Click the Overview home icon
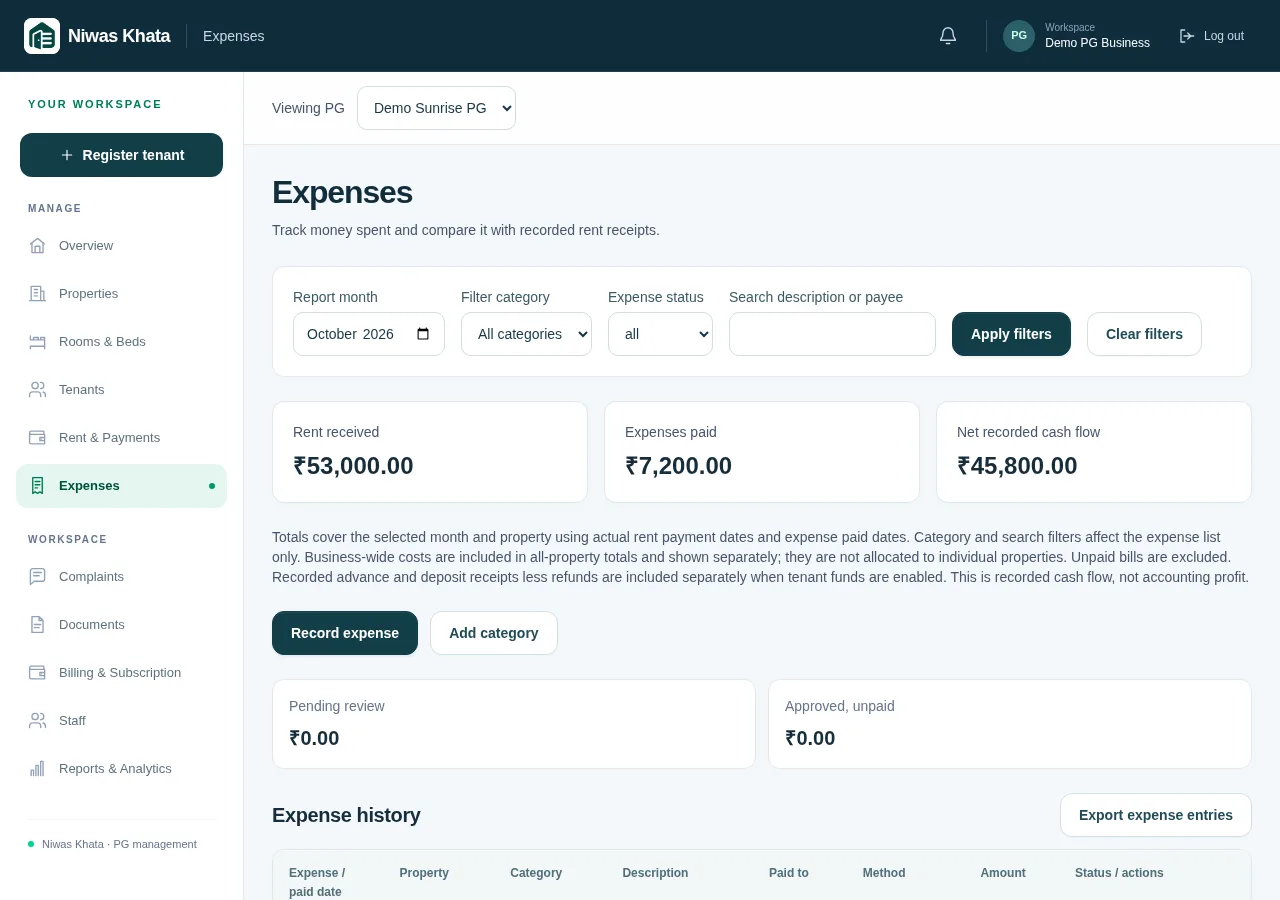Viewport: 1280px width, 900px height. (x=37, y=245)
